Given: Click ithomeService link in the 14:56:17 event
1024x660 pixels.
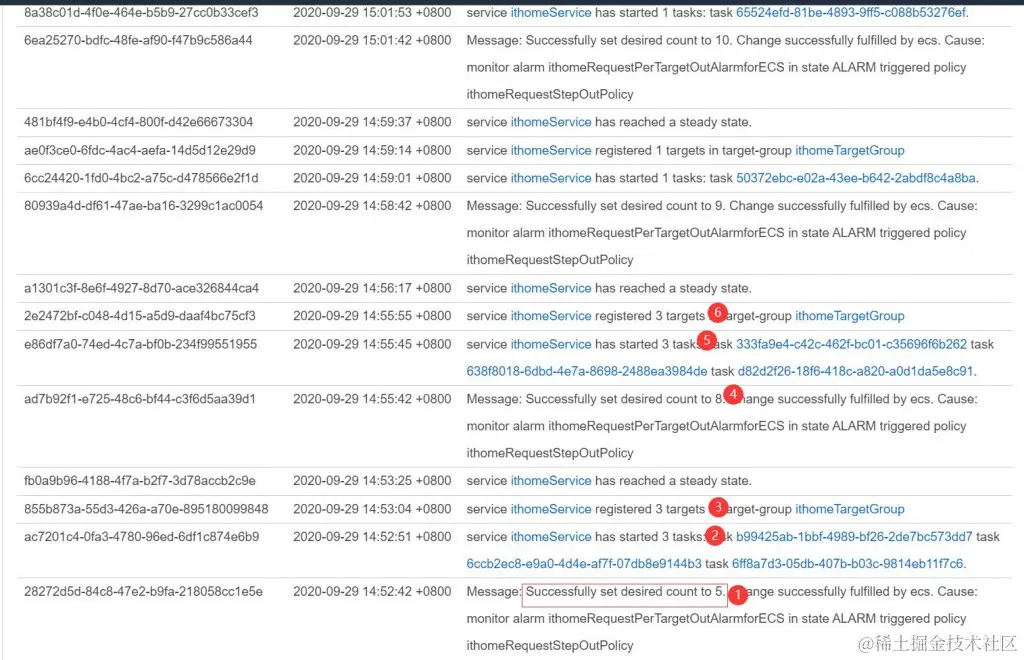Looking at the screenshot, I should click(x=551, y=289).
